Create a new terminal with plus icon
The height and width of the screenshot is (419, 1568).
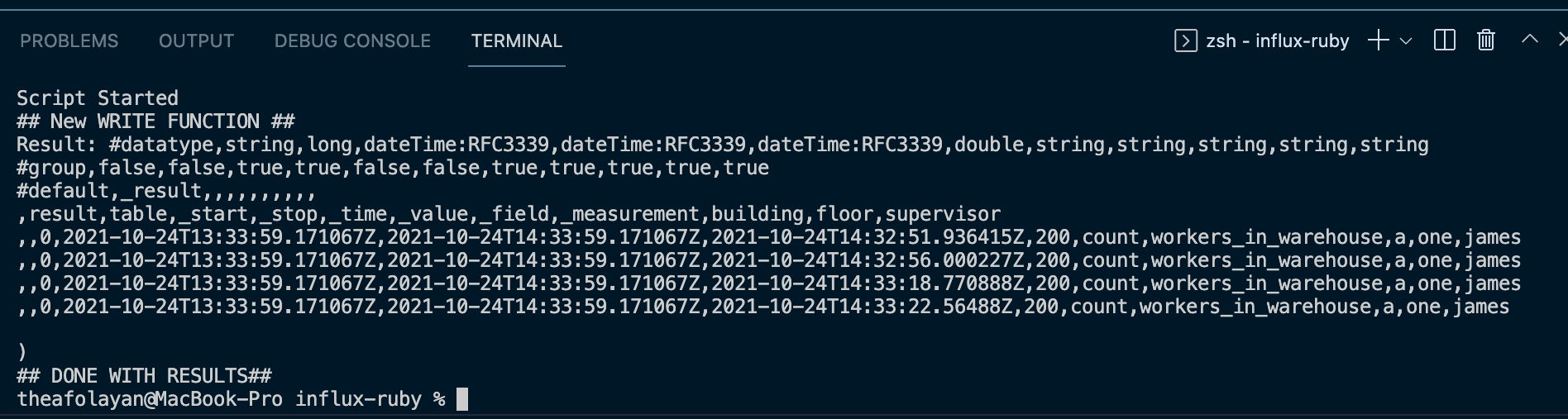[x=1378, y=40]
